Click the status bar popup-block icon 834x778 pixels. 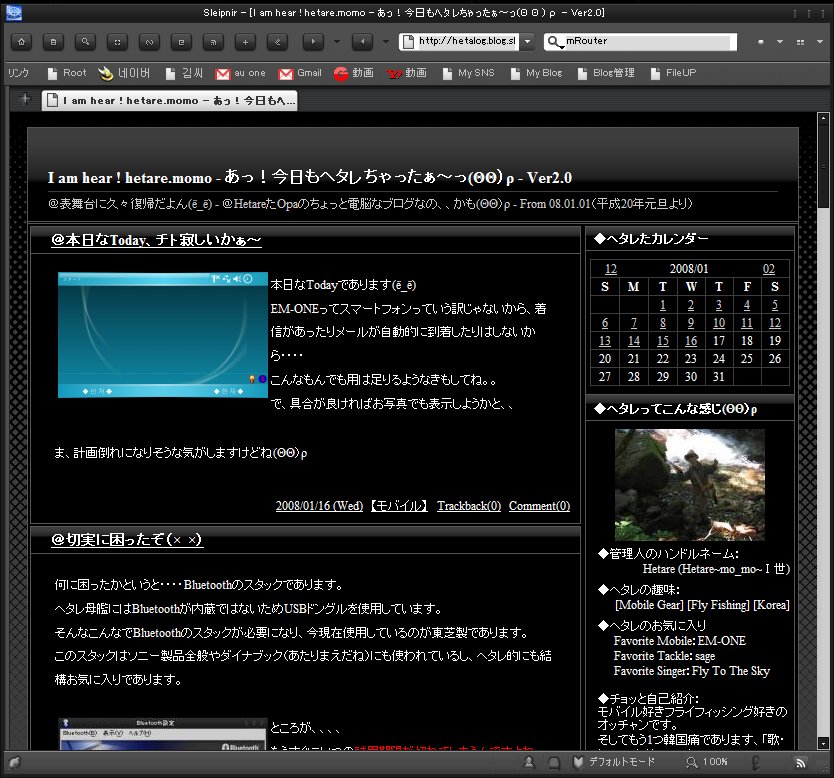click(554, 763)
